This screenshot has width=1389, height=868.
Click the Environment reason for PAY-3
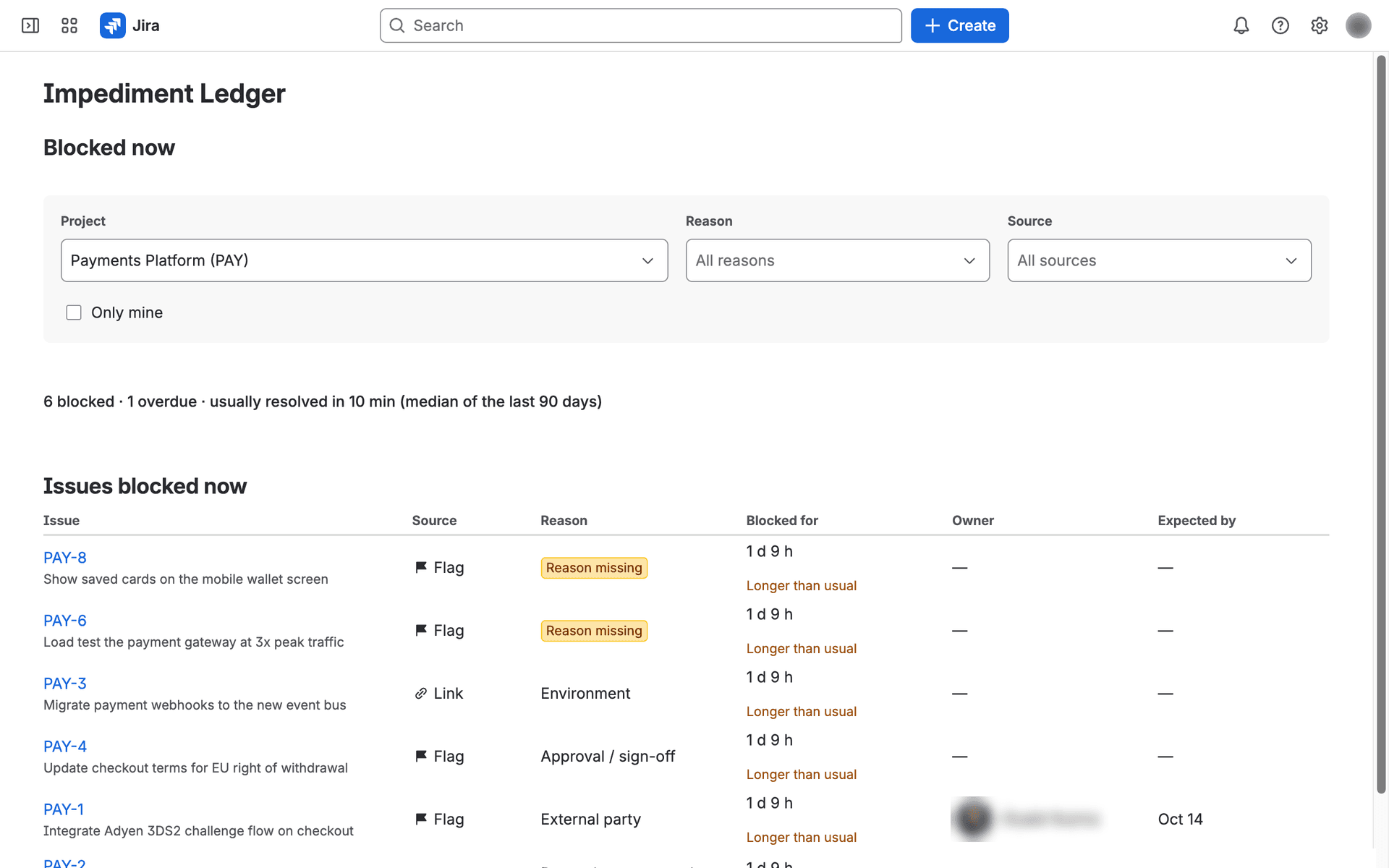[585, 694]
